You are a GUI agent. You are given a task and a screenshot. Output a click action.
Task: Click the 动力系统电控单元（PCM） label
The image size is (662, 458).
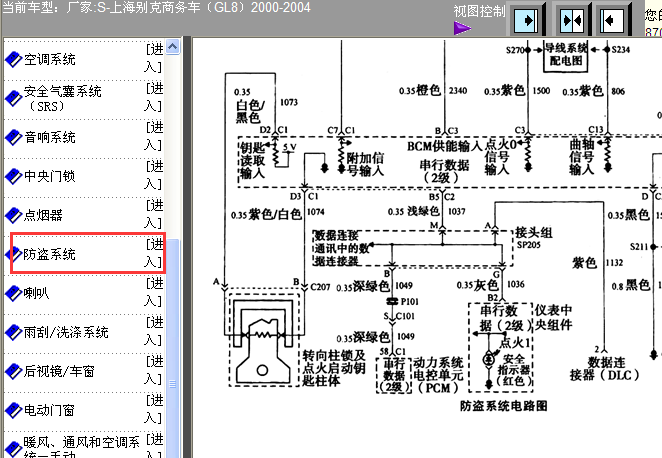437,375
